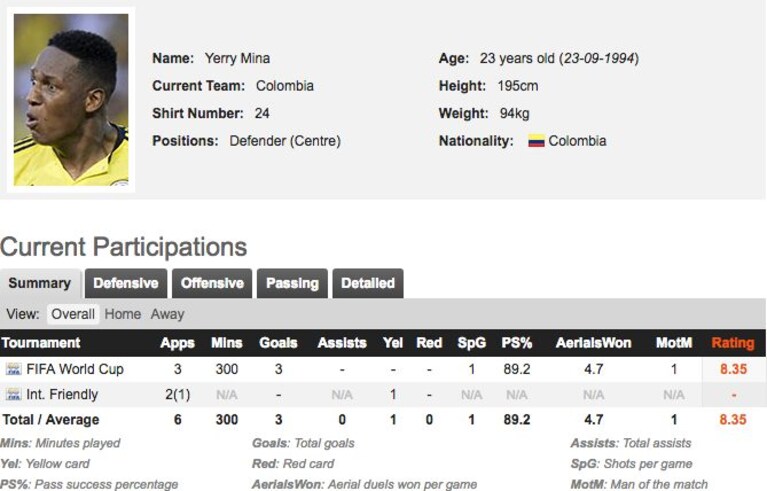767x491 pixels.
Task: Open the Detailed tab
Action: 368,283
